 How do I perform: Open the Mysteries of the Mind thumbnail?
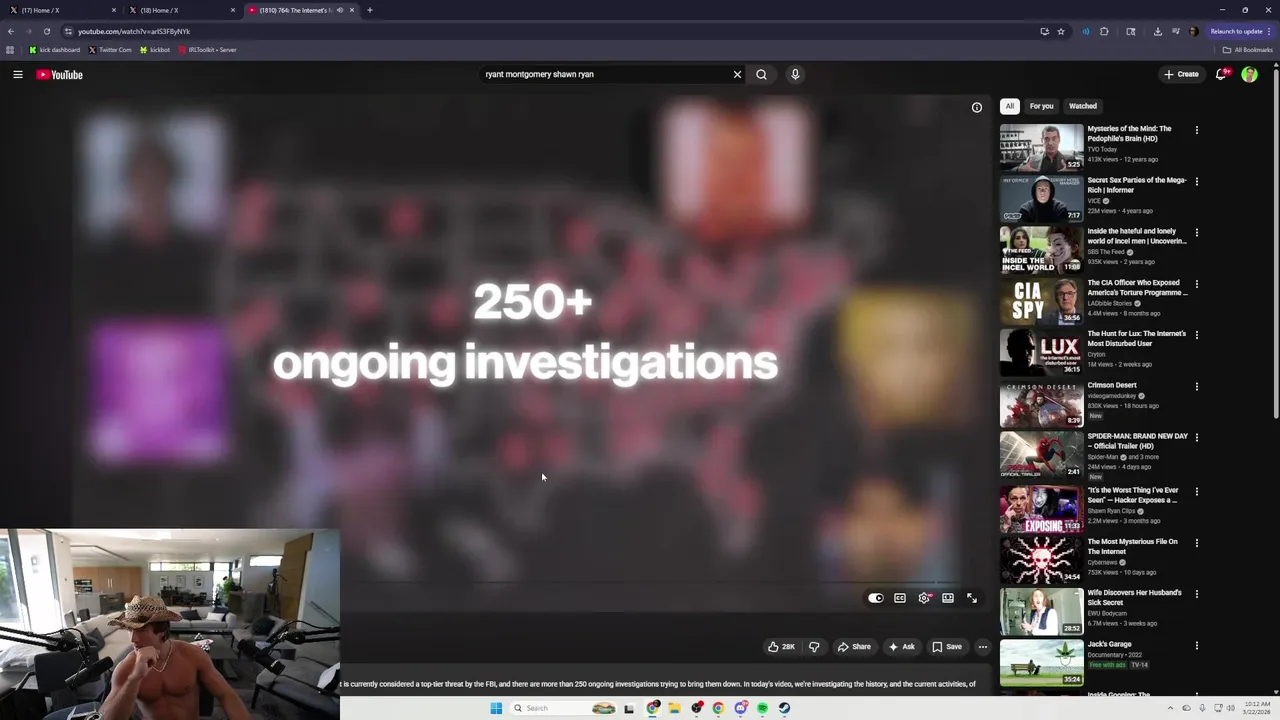(1041, 147)
